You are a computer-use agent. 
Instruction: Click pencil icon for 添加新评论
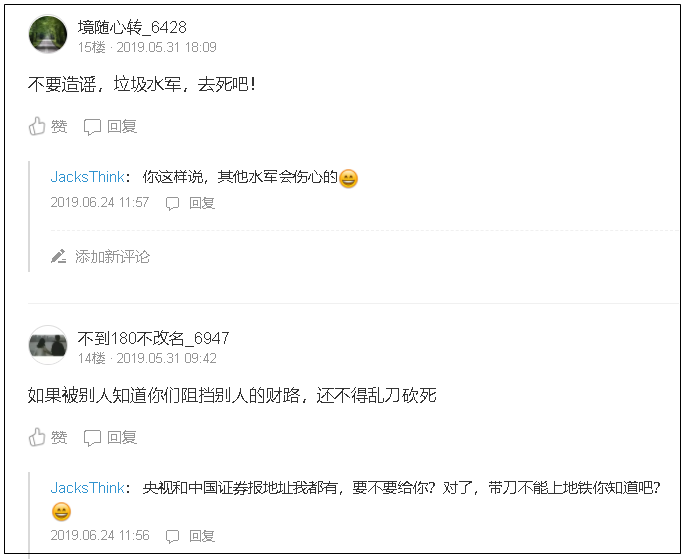tap(58, 256)
